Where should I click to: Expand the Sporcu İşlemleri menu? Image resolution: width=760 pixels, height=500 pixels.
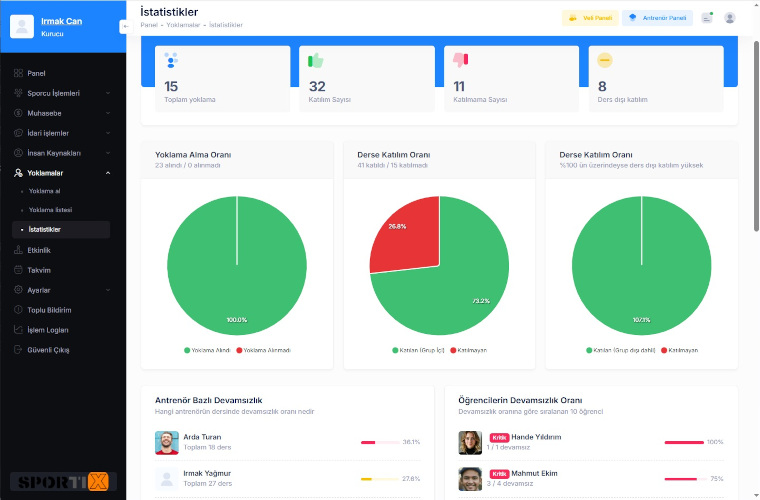pyautogui.click(x=61, y=93)
